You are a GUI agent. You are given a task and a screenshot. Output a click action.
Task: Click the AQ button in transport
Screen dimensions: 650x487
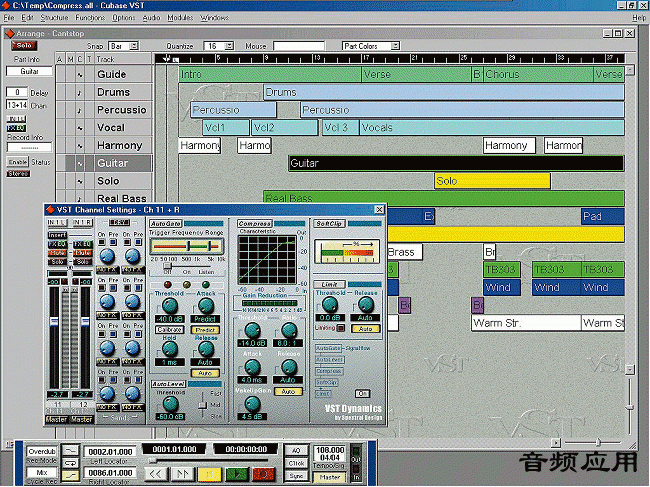coord(296,451)
